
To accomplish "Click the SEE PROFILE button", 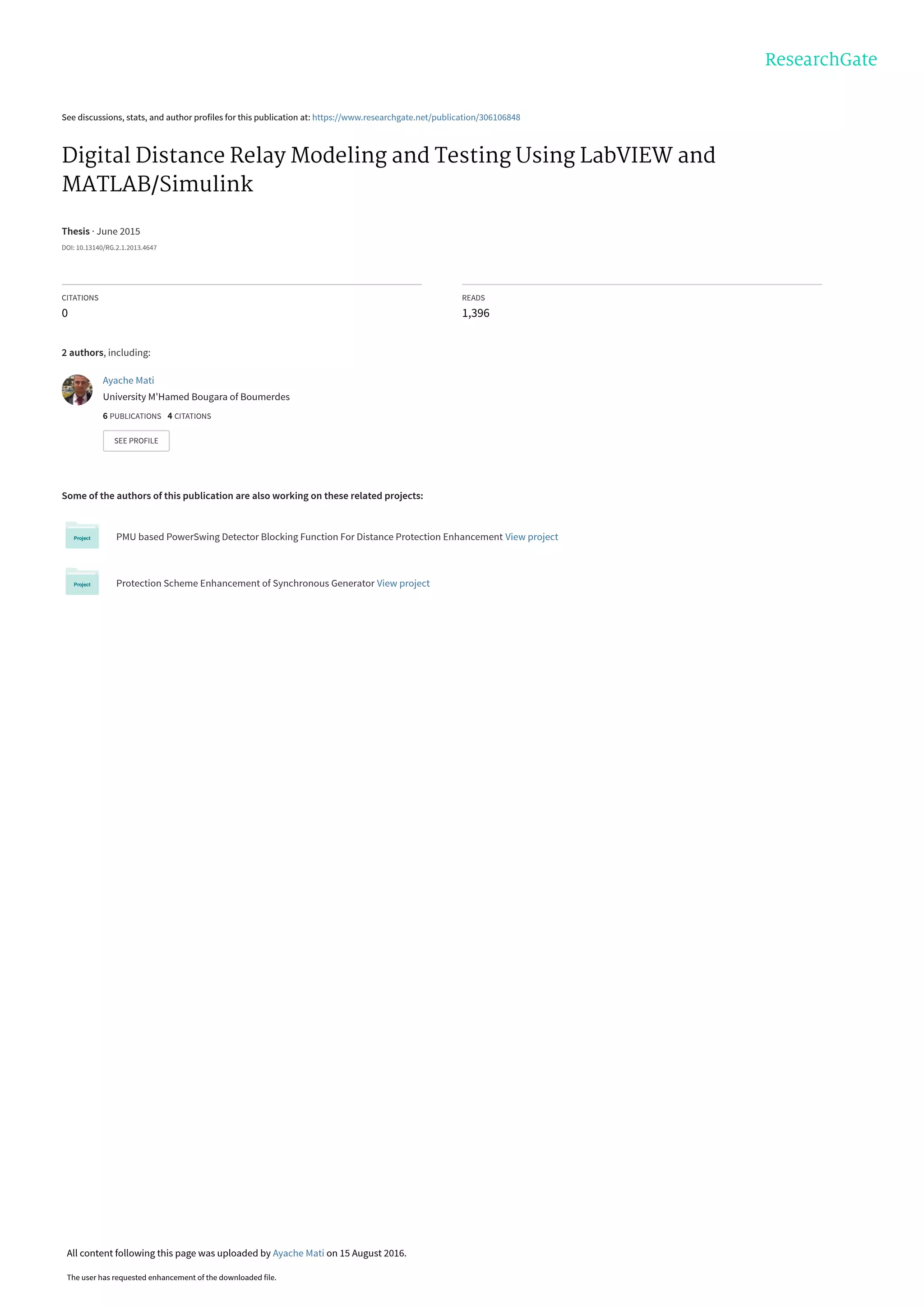I will click(x=136, y=441).
